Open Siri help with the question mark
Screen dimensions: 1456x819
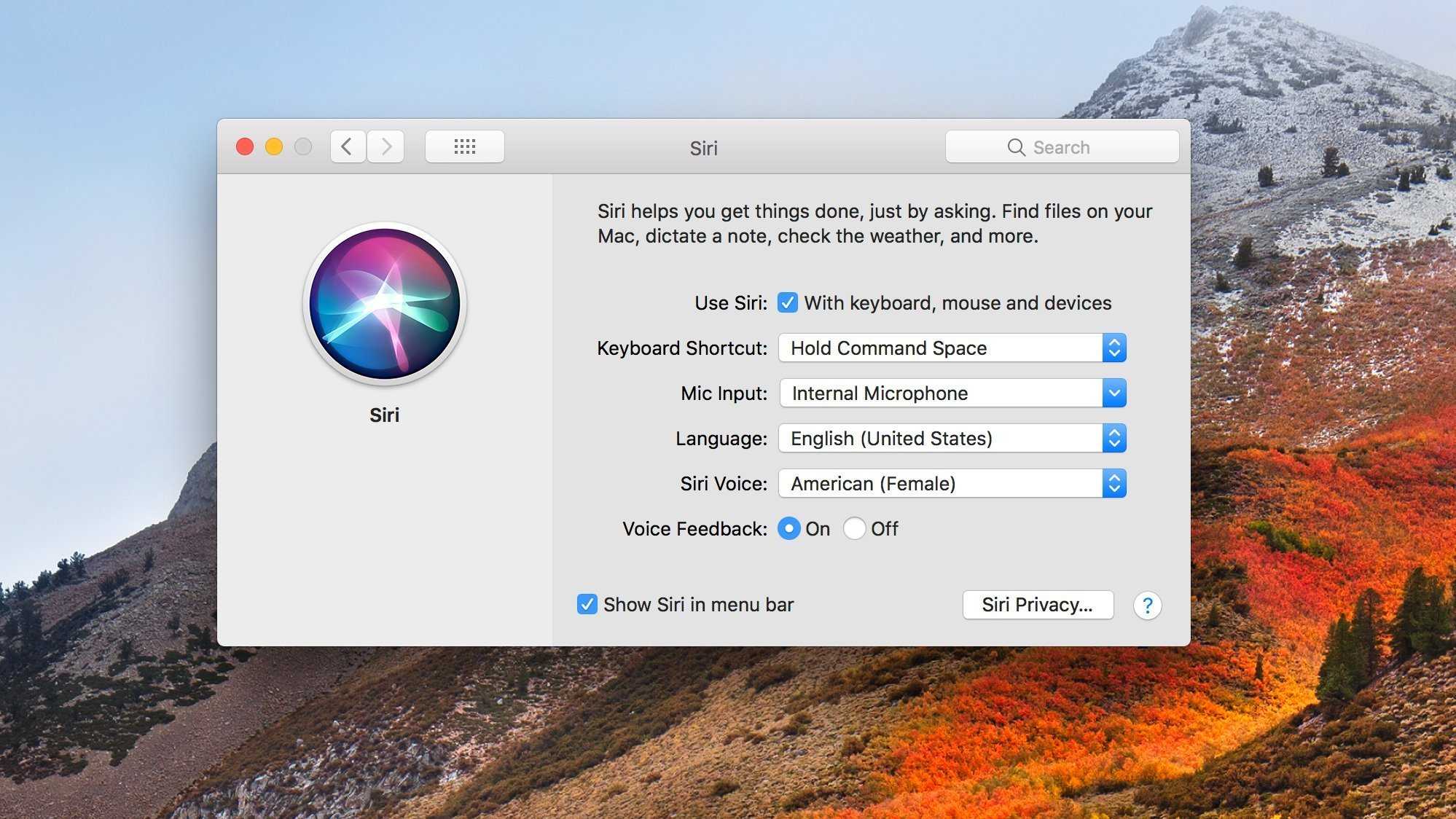(1147, 605)
